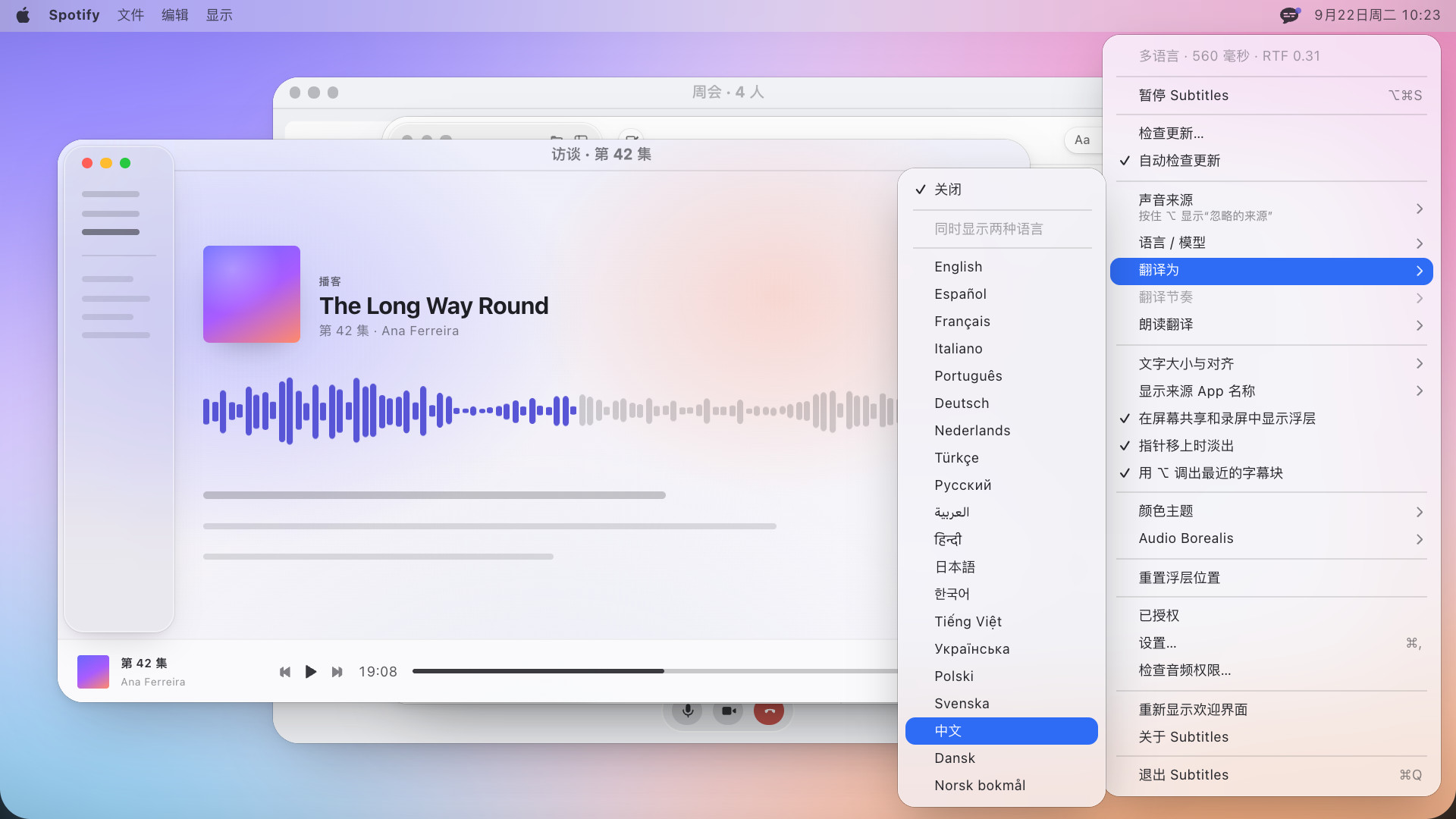This screenshot has height=819, width=1456.
Task: Click 检查更新...
Action: 1272,133
